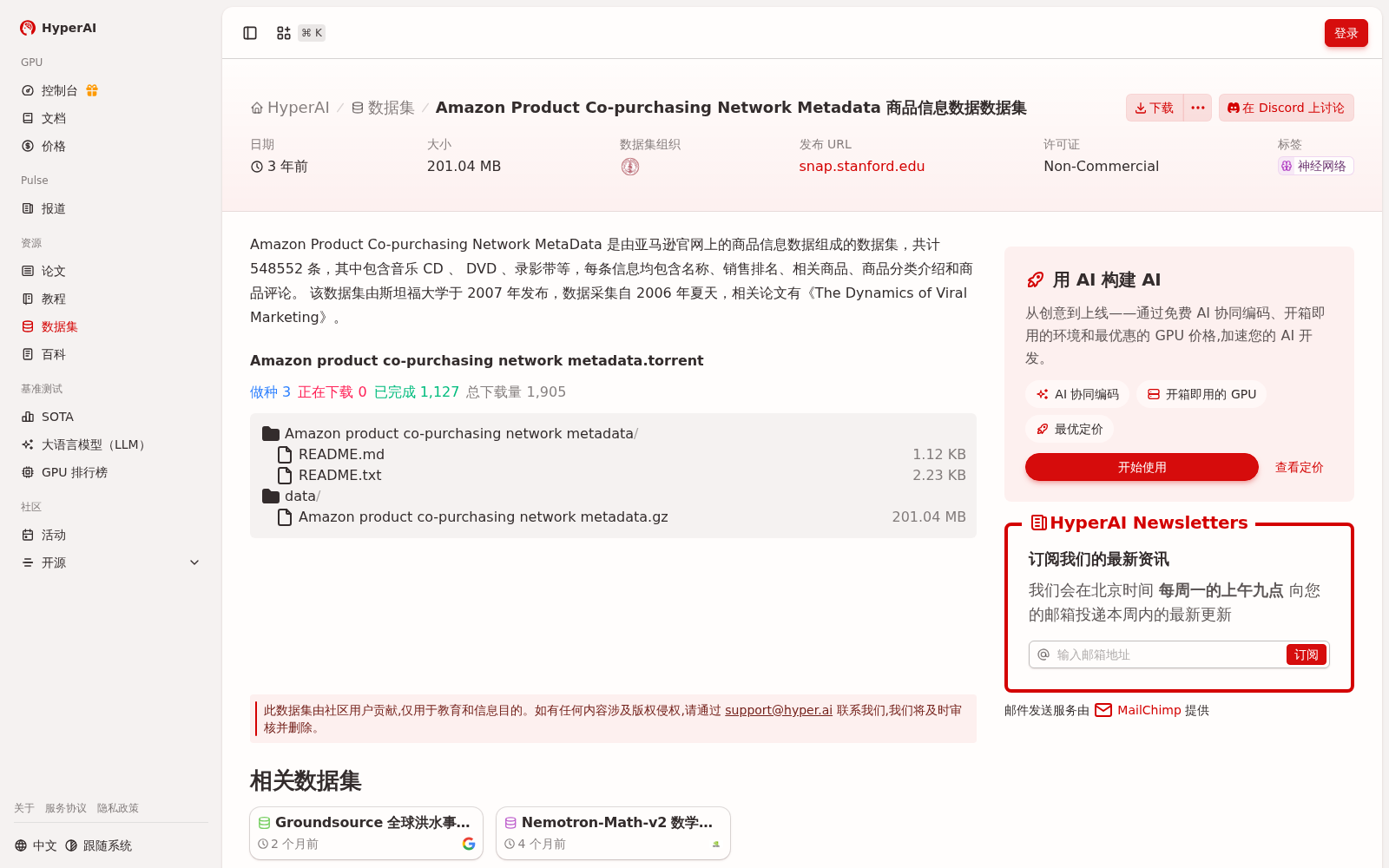Click AI 协同编码 chip

pyautogui.click(x=1076, y=394)
